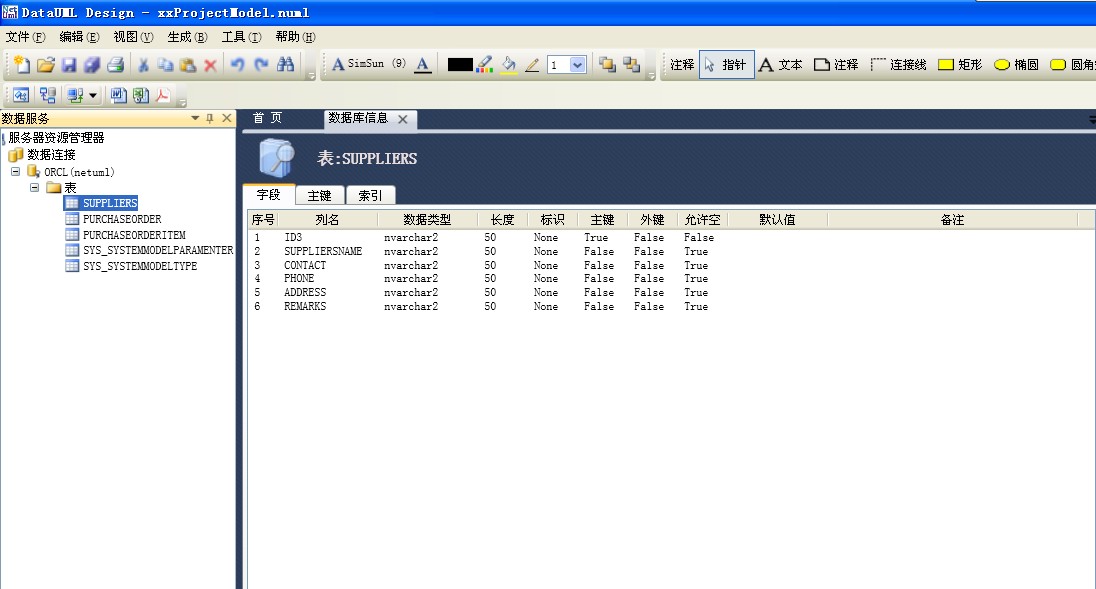Click the Open folder icon
1096x589 pixels.
tap(45, 65)
